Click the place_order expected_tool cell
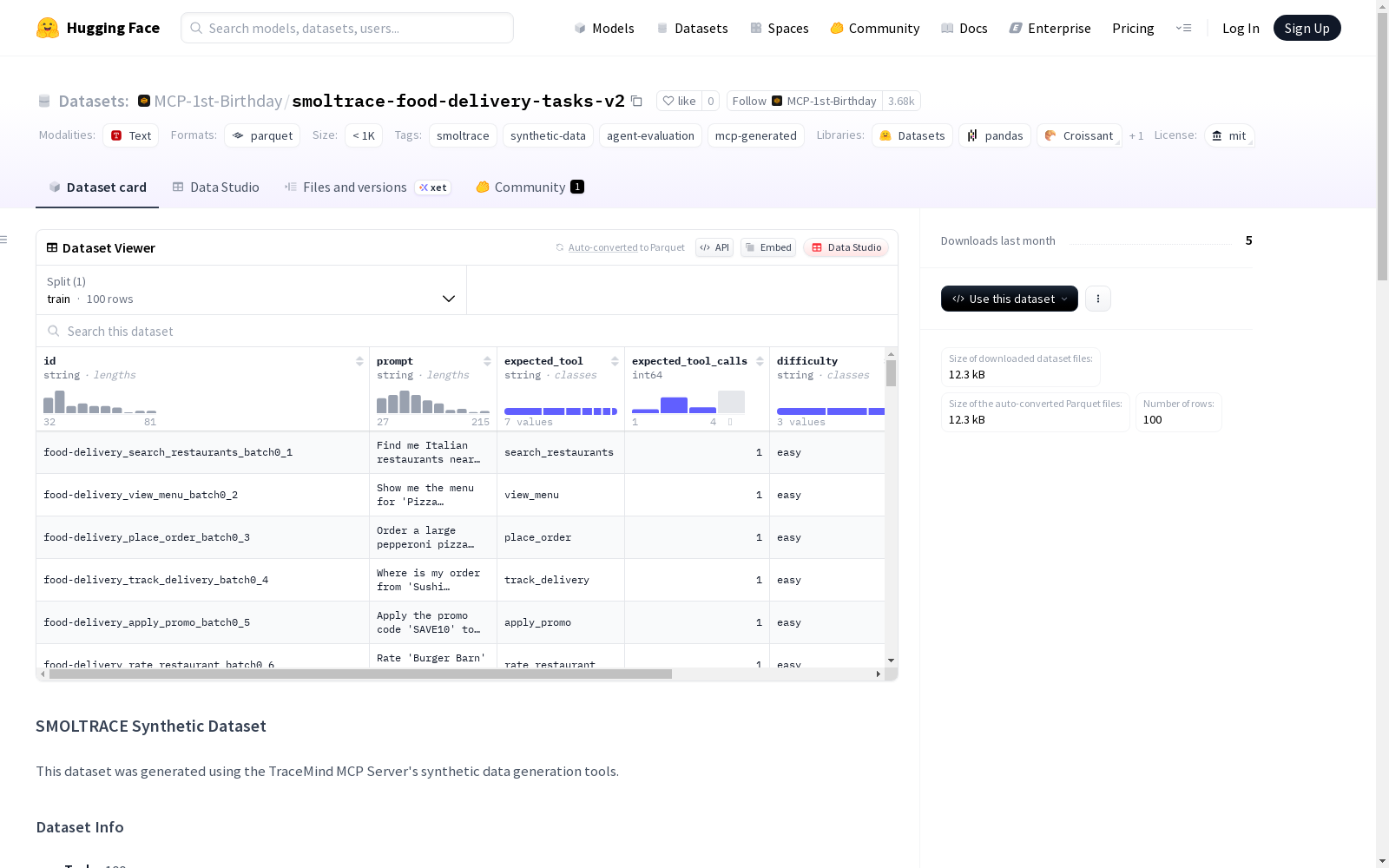Screen dimensions: 1389x868 561,537
